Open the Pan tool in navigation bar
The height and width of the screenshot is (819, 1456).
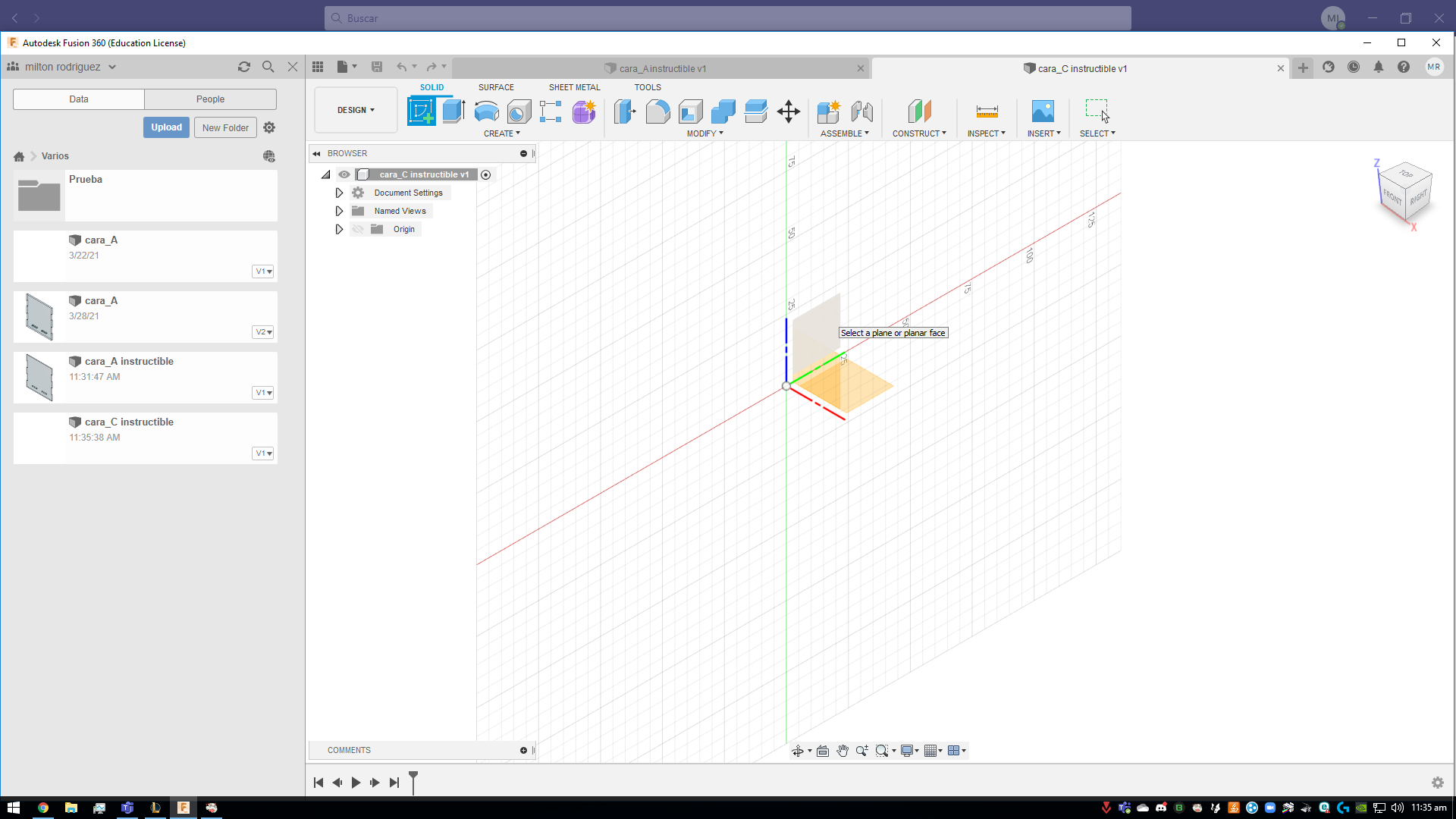click(843, 751)
